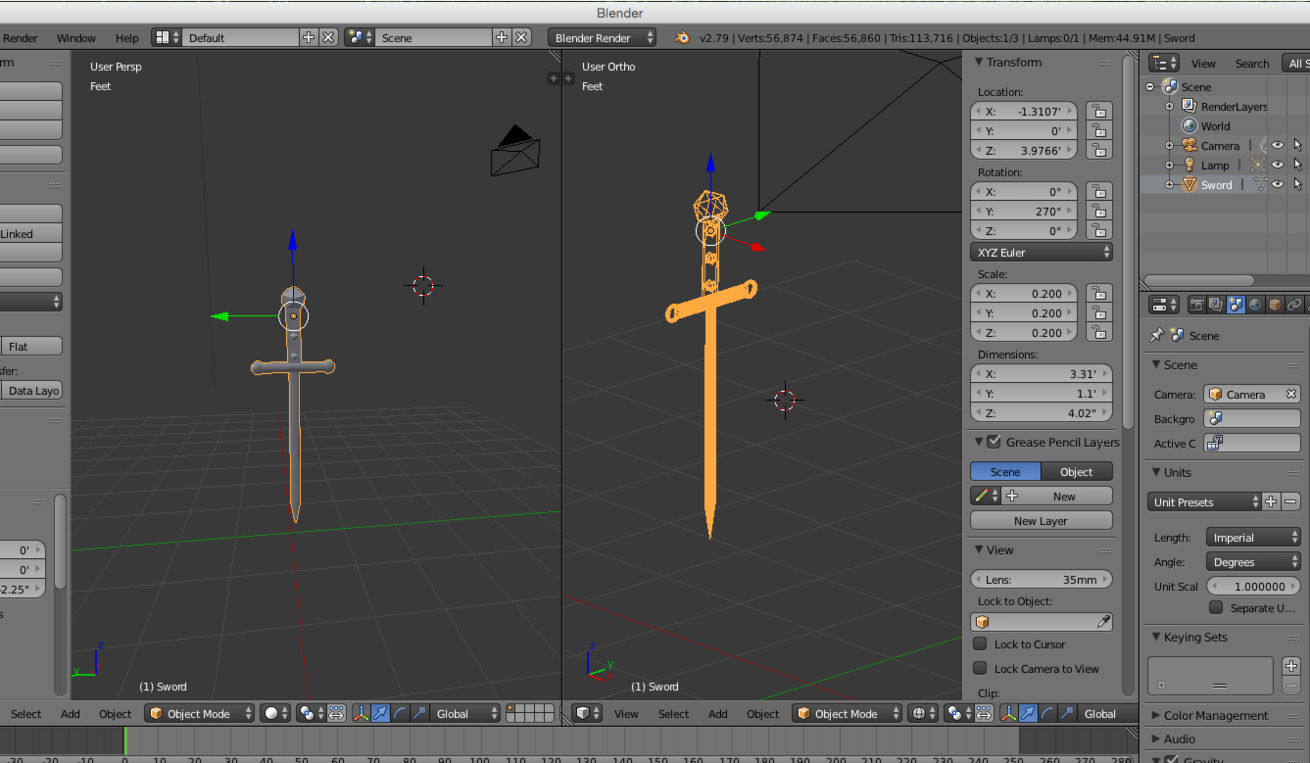1310x763 pixels.
Task: Click the viewport shading sphere icon
Action: tap(273, 713)
